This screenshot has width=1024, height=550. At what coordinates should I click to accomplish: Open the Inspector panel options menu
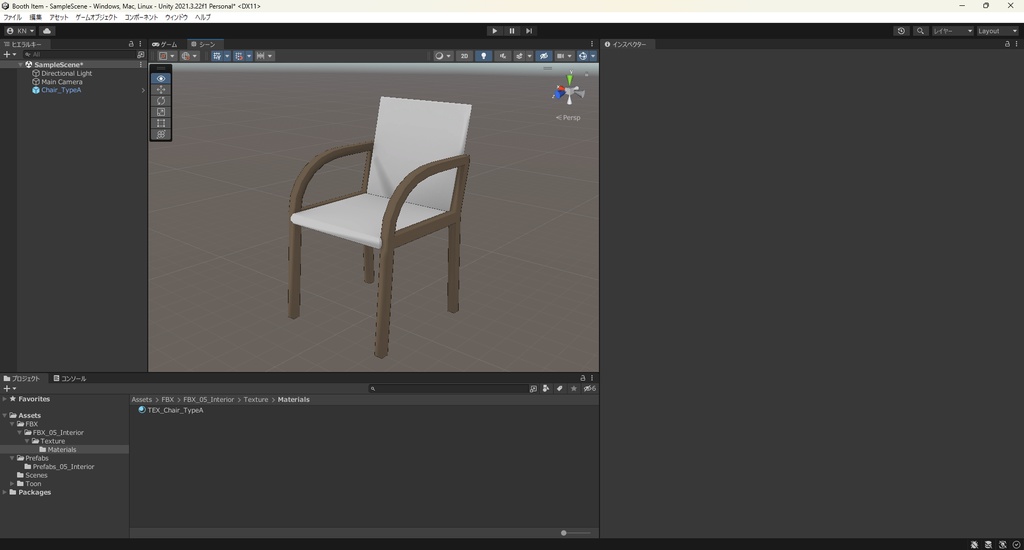[x=1016, y=44]
